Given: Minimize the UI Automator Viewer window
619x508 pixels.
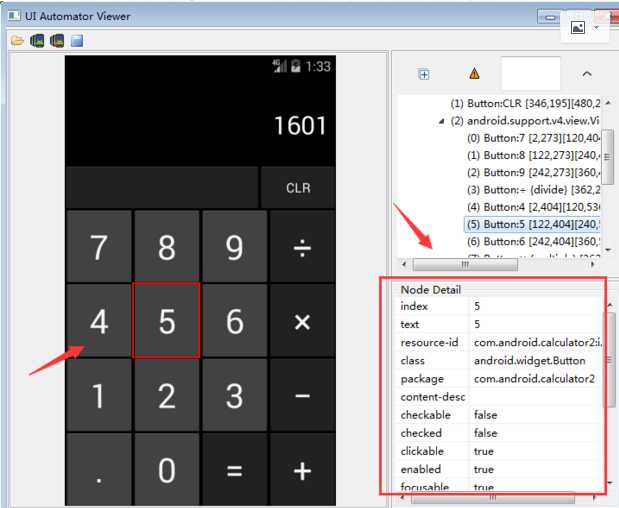Looking at the screenshot, I should pyautogui.click(x=550, y=17).
